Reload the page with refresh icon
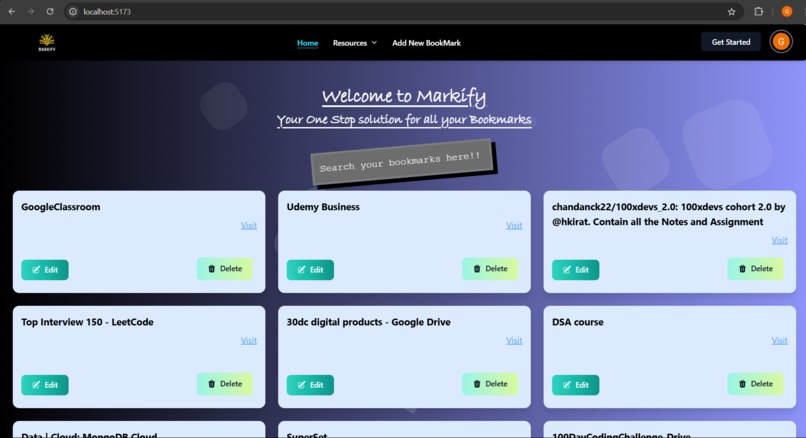The height and width of the screenshot is (438, 806). 50,11
